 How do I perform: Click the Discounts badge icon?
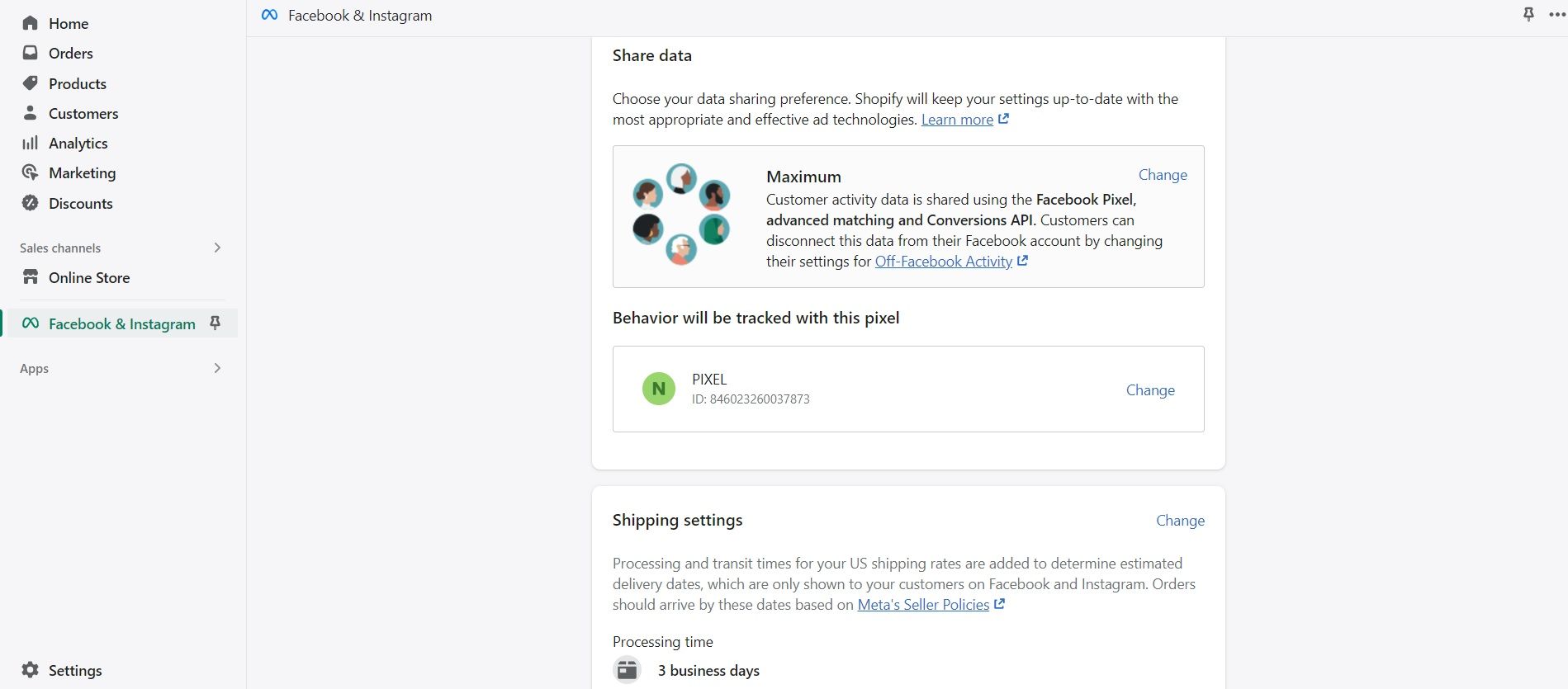click(x=31, y=203)
